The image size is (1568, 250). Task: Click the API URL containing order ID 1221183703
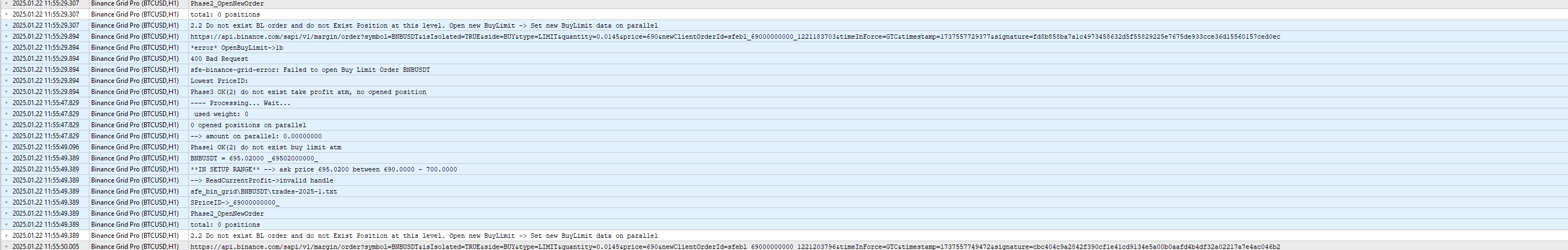click(735, 37)
